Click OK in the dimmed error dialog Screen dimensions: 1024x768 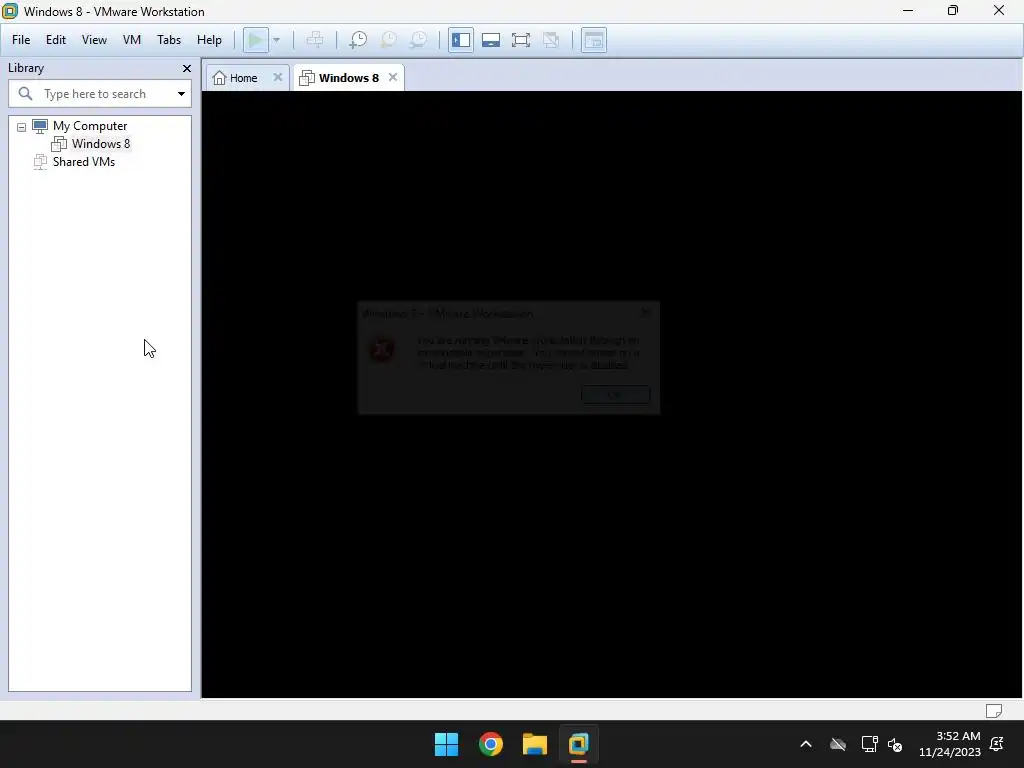click(x=615, y=394)
